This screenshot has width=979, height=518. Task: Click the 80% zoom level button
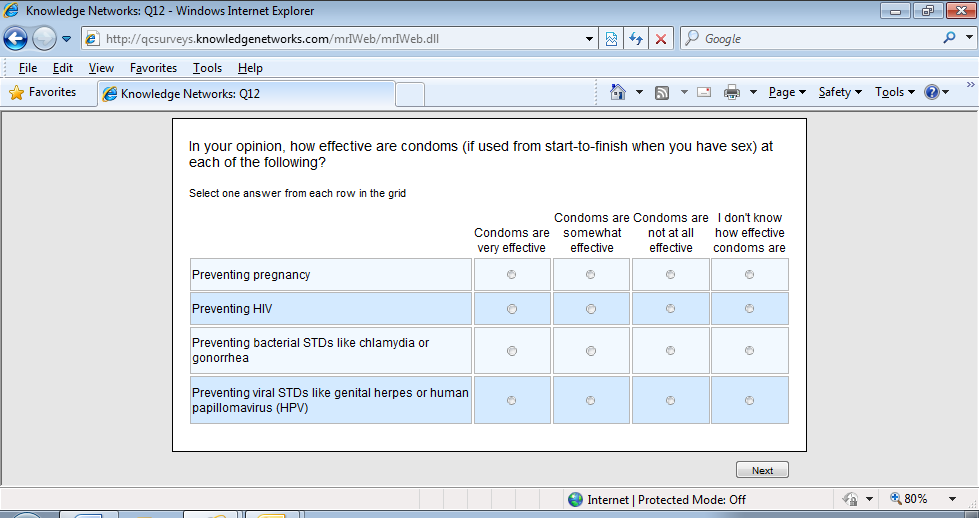908,499
